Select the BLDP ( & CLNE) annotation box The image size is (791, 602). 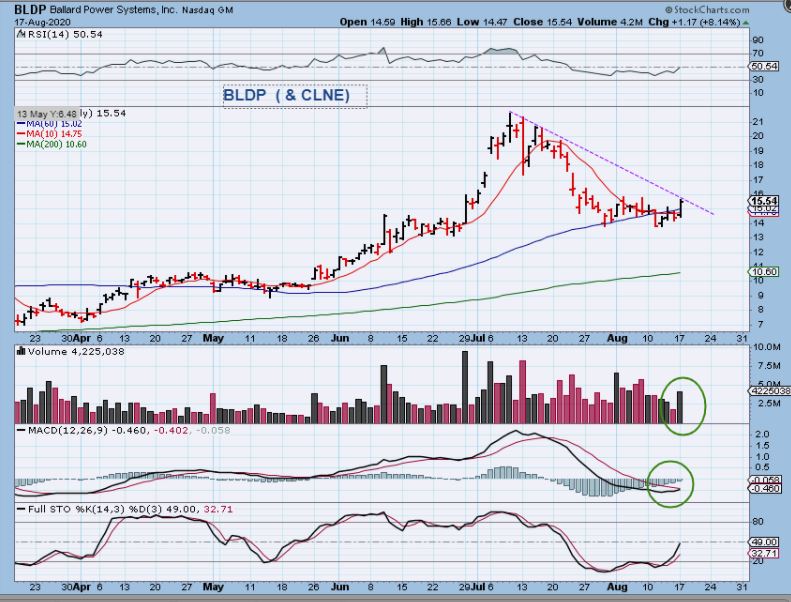(x=295, y=95)
